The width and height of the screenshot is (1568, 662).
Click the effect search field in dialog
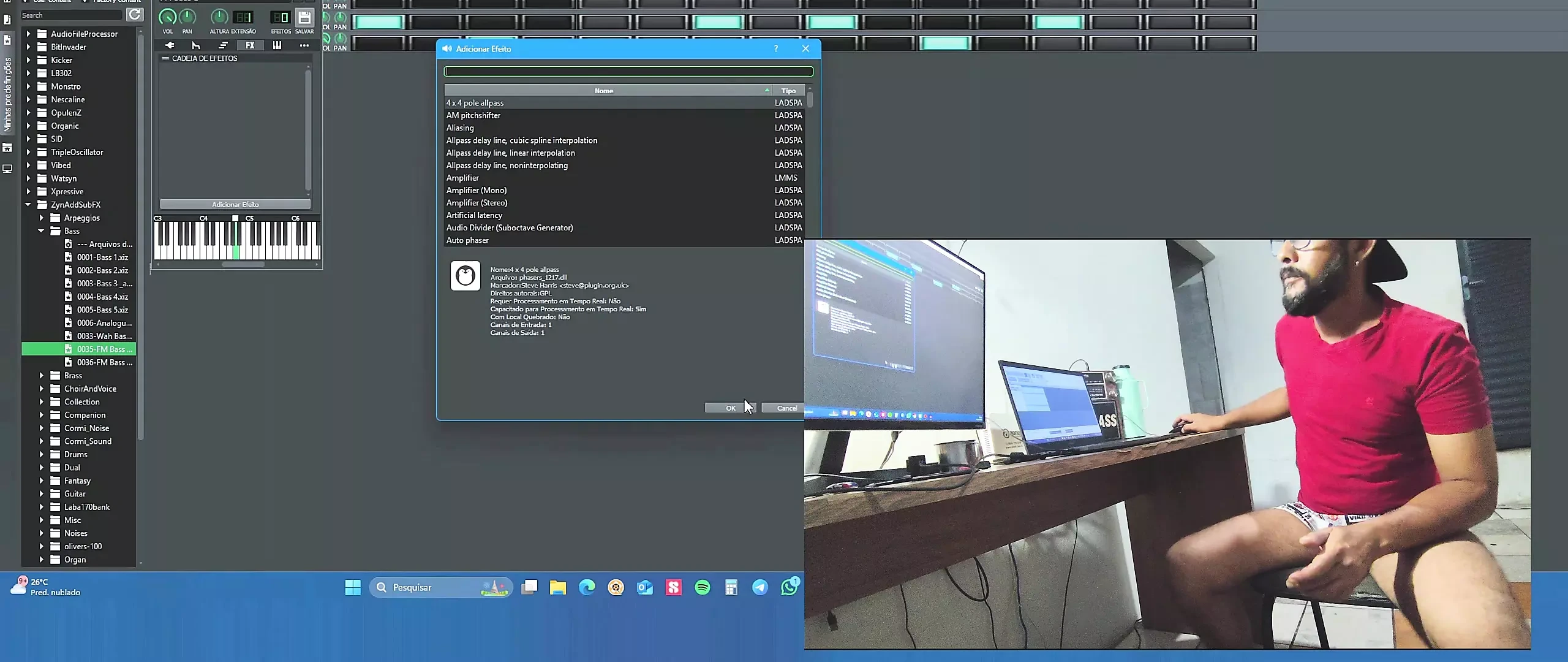(628, 72)
